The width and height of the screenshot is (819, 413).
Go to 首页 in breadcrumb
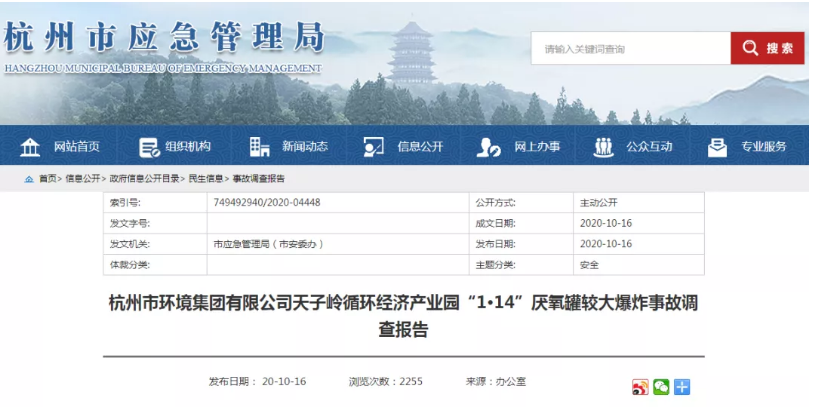[x=47, y=179]
